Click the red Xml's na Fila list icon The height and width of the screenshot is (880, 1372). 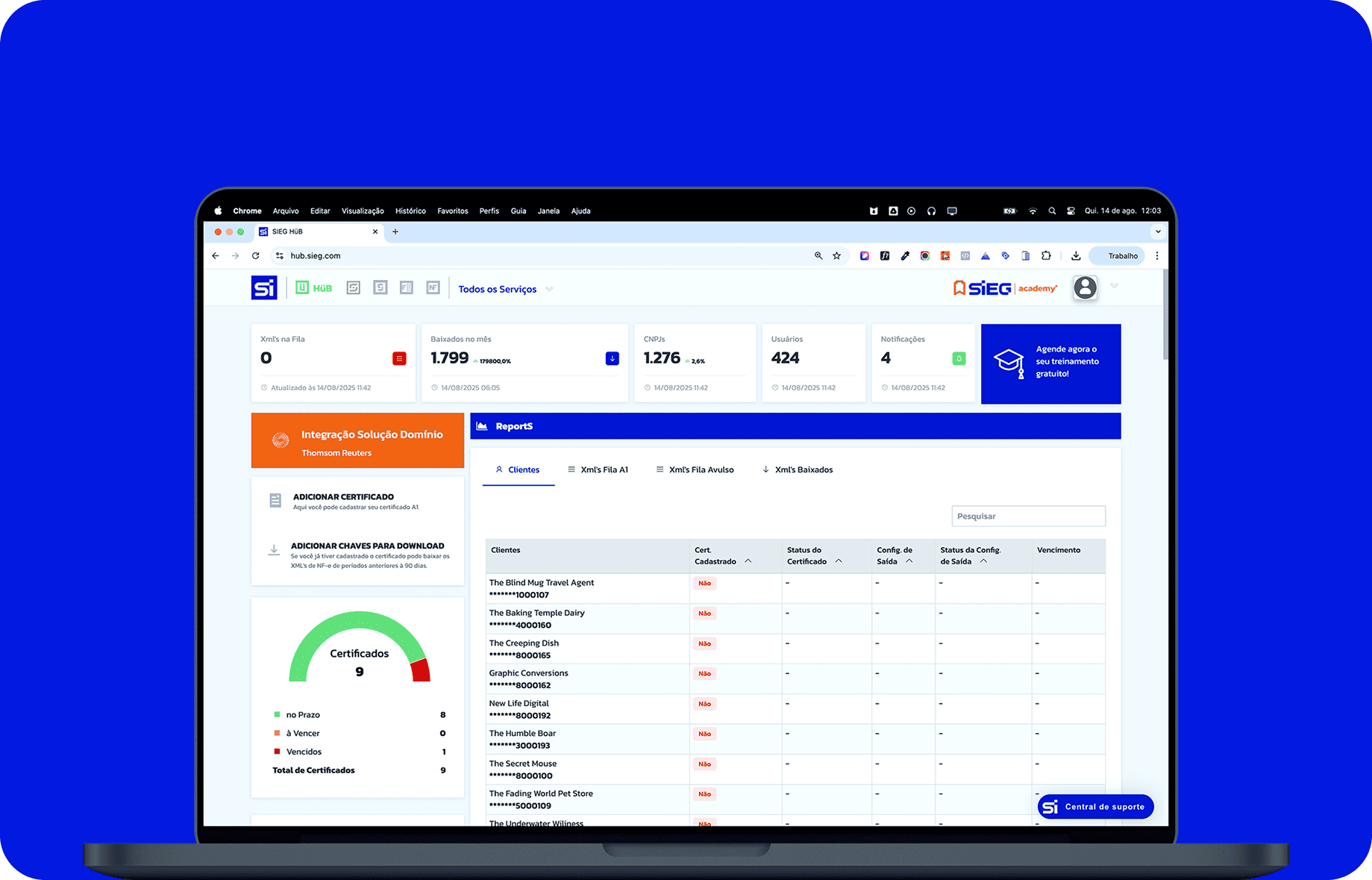[399, 359]
